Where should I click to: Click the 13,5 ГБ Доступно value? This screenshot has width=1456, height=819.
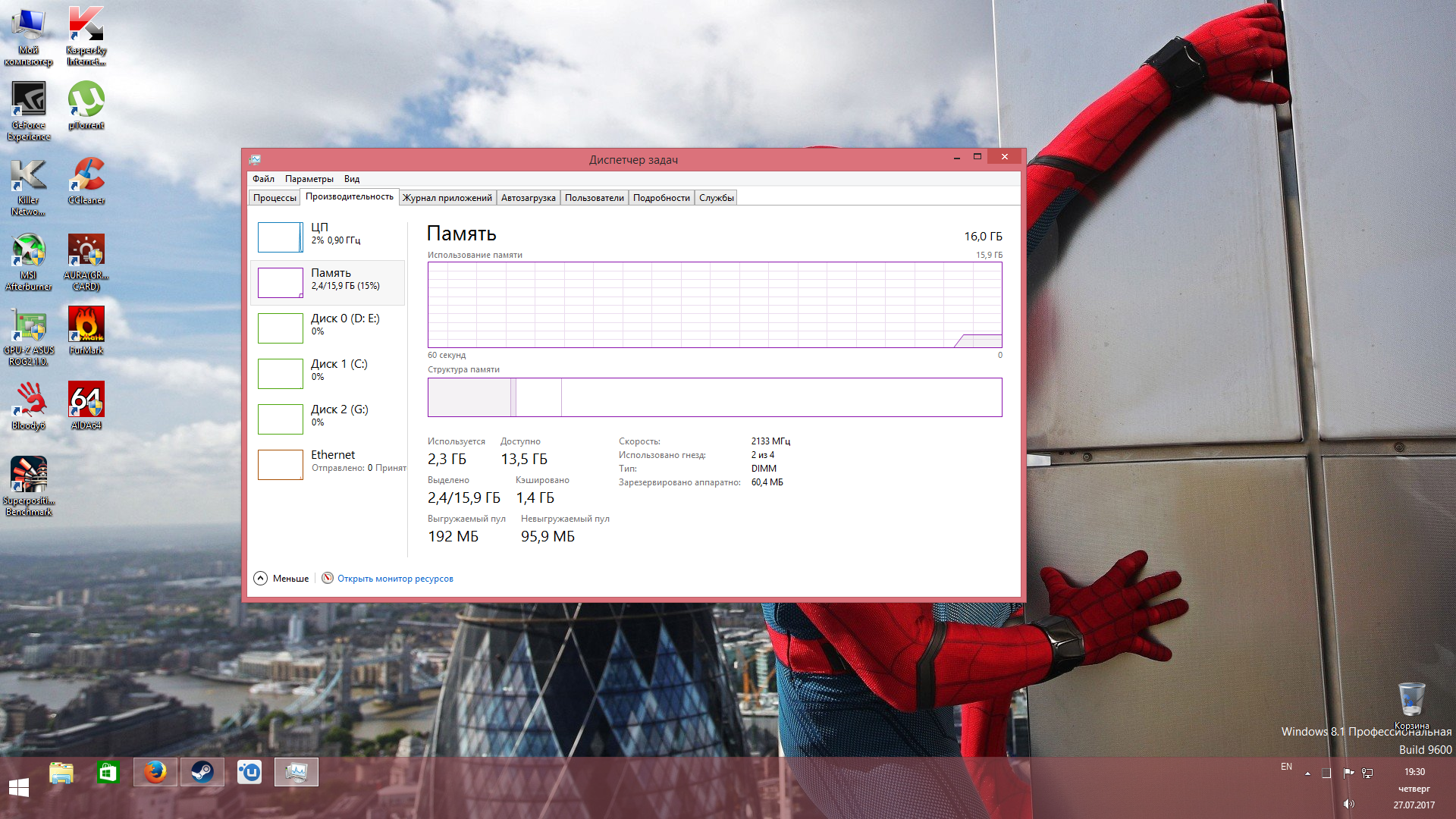coord(524,459)
